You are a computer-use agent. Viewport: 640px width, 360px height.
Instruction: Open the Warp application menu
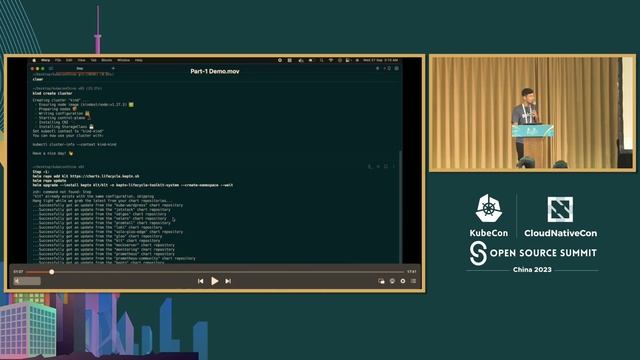click(x=45, y=60)
